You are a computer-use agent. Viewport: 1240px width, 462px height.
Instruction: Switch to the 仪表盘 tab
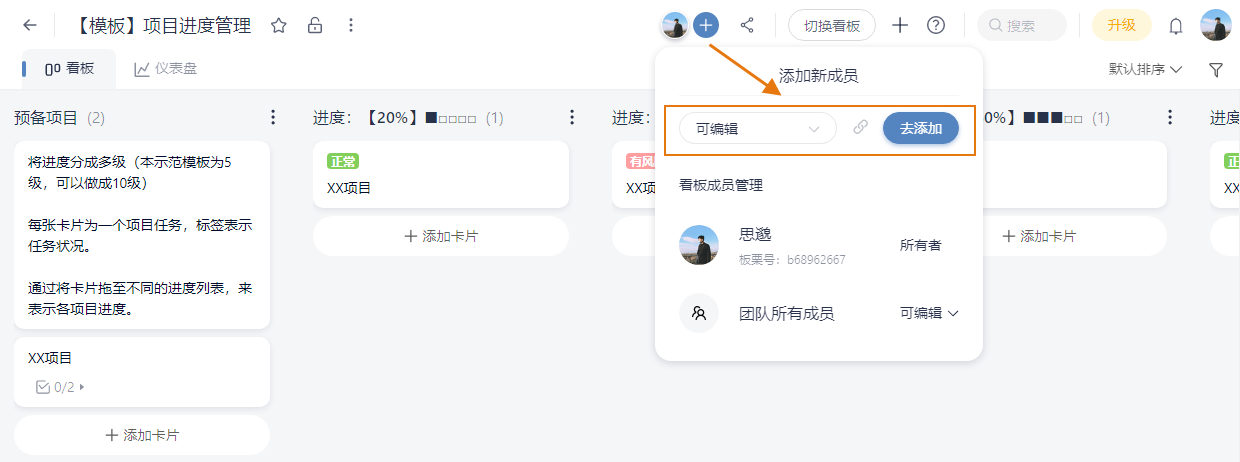(x=166, y=69)
